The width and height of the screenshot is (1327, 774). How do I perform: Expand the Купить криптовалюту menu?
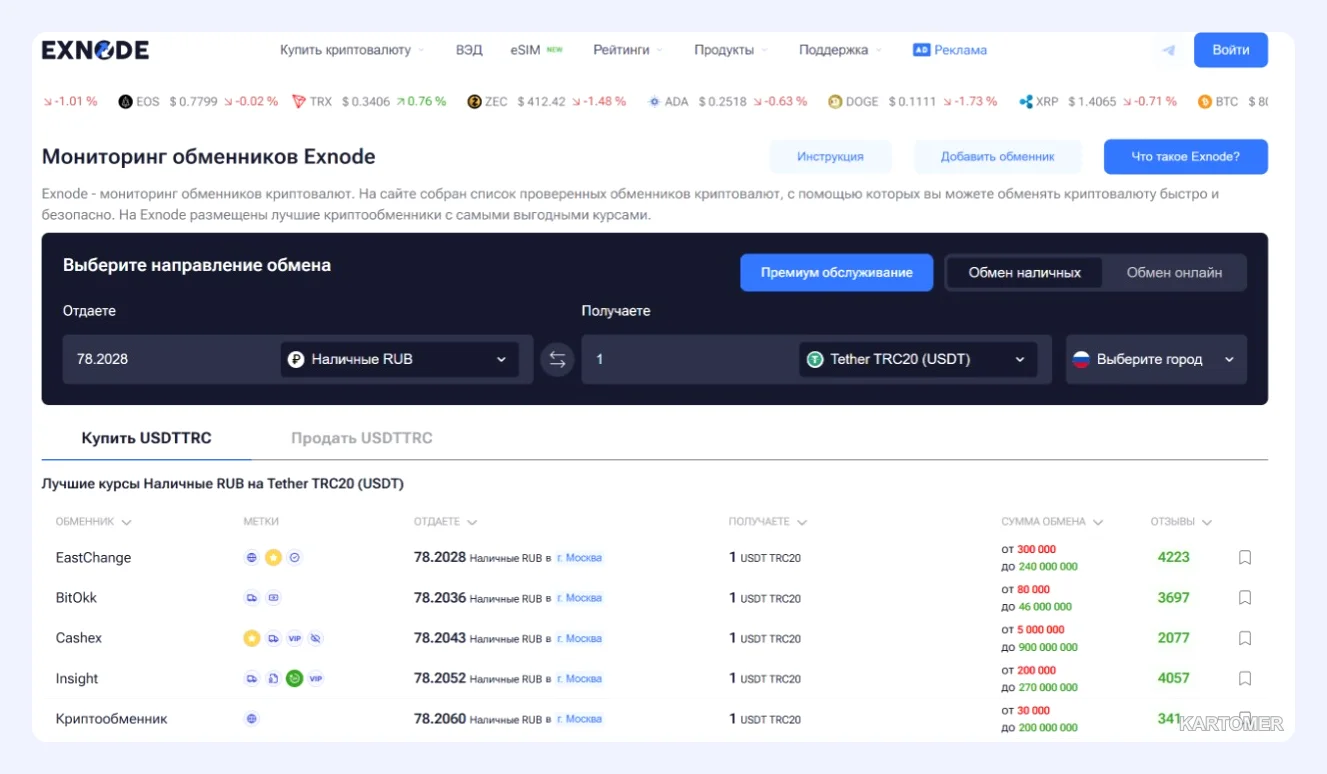pyautogui.click(x=352, y=50)
